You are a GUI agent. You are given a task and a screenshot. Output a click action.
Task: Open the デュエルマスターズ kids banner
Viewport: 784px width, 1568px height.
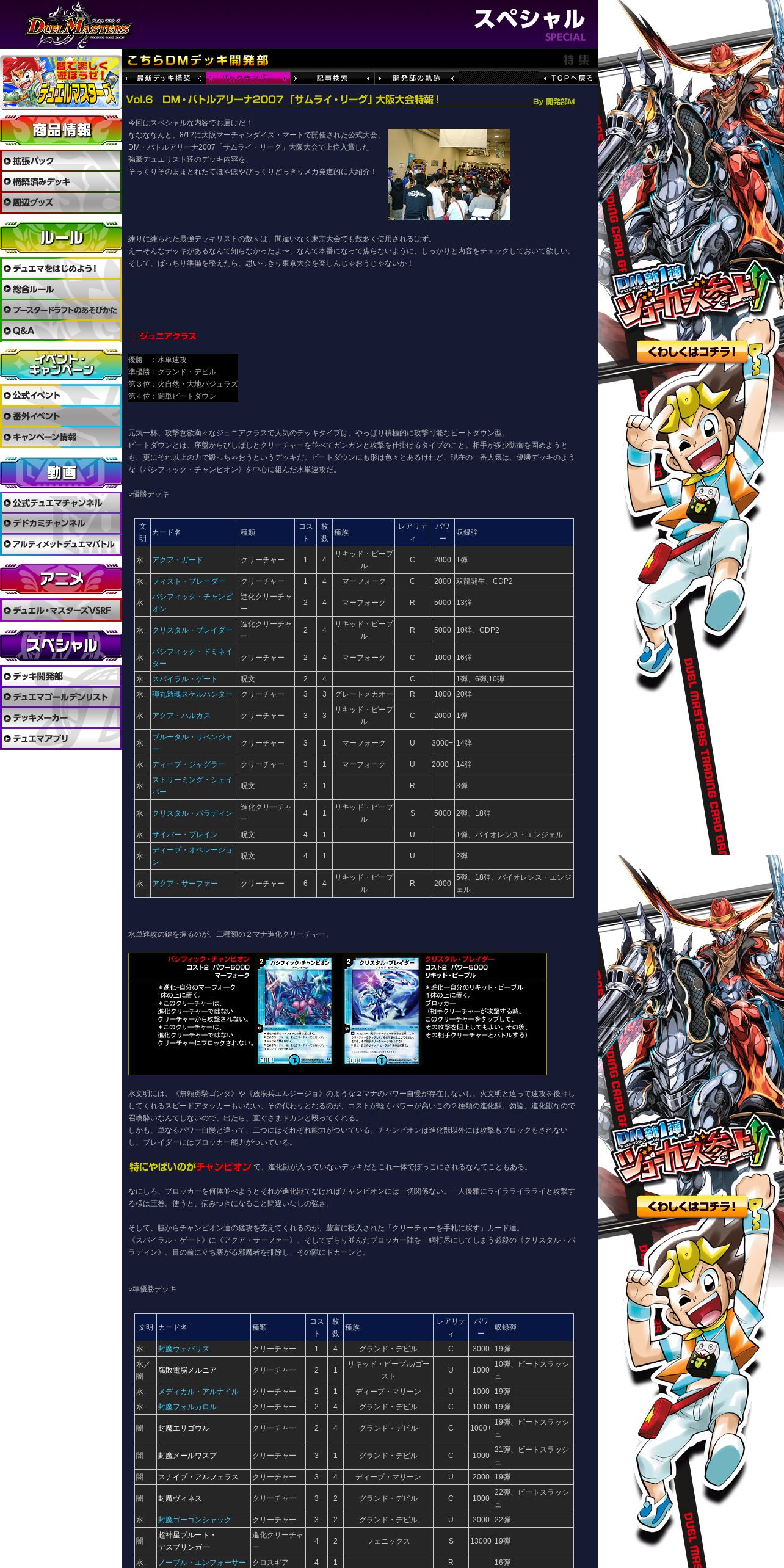tap(61, 82)
